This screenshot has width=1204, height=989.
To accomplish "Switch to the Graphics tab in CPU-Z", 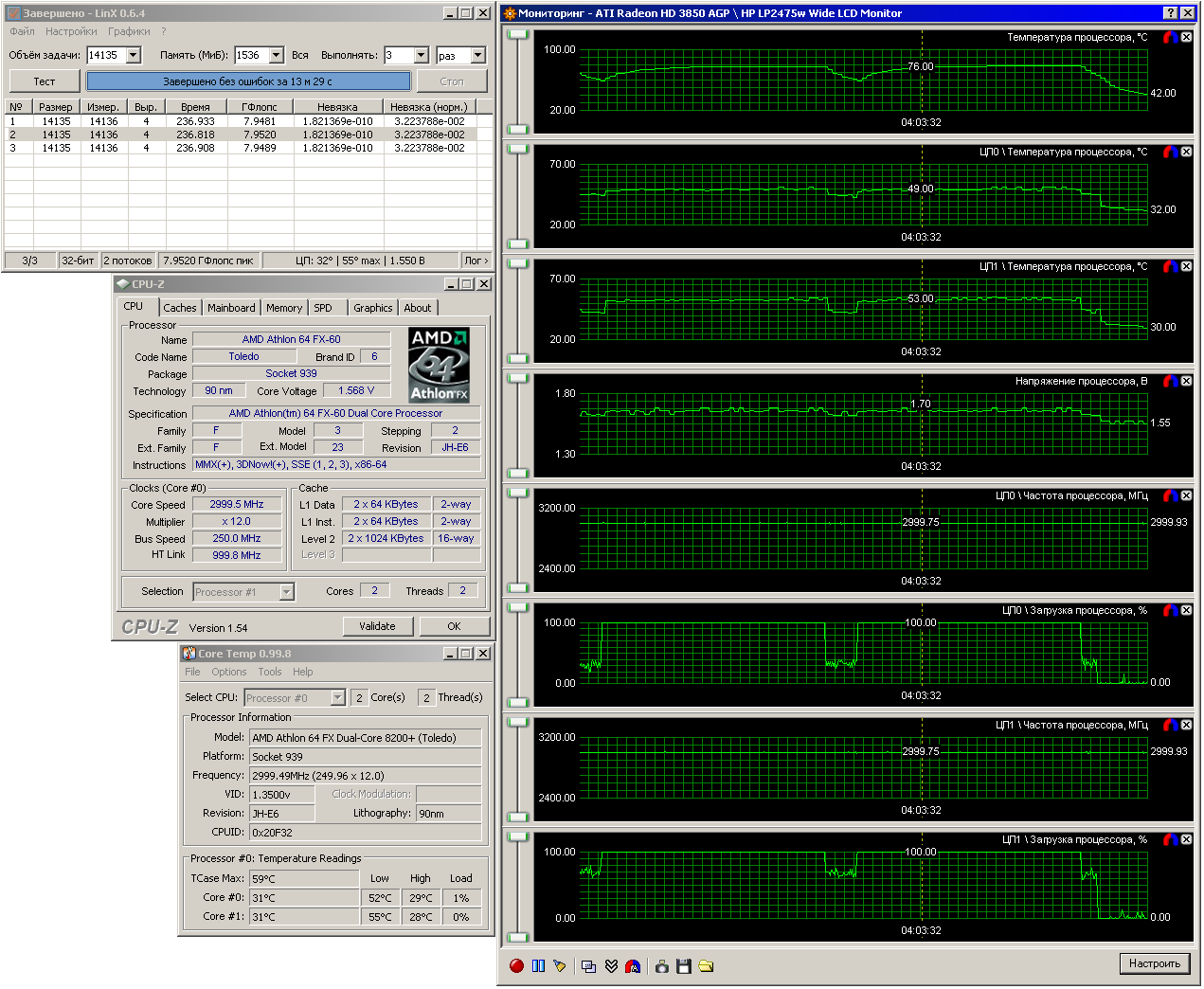I will click(373, 308).
